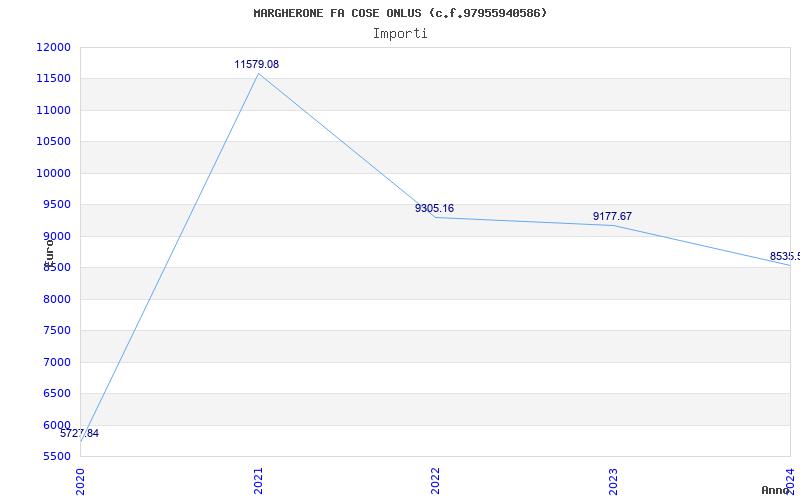Click the 11000 y-axis value
800x500 pixels.
tap(53, 110)
